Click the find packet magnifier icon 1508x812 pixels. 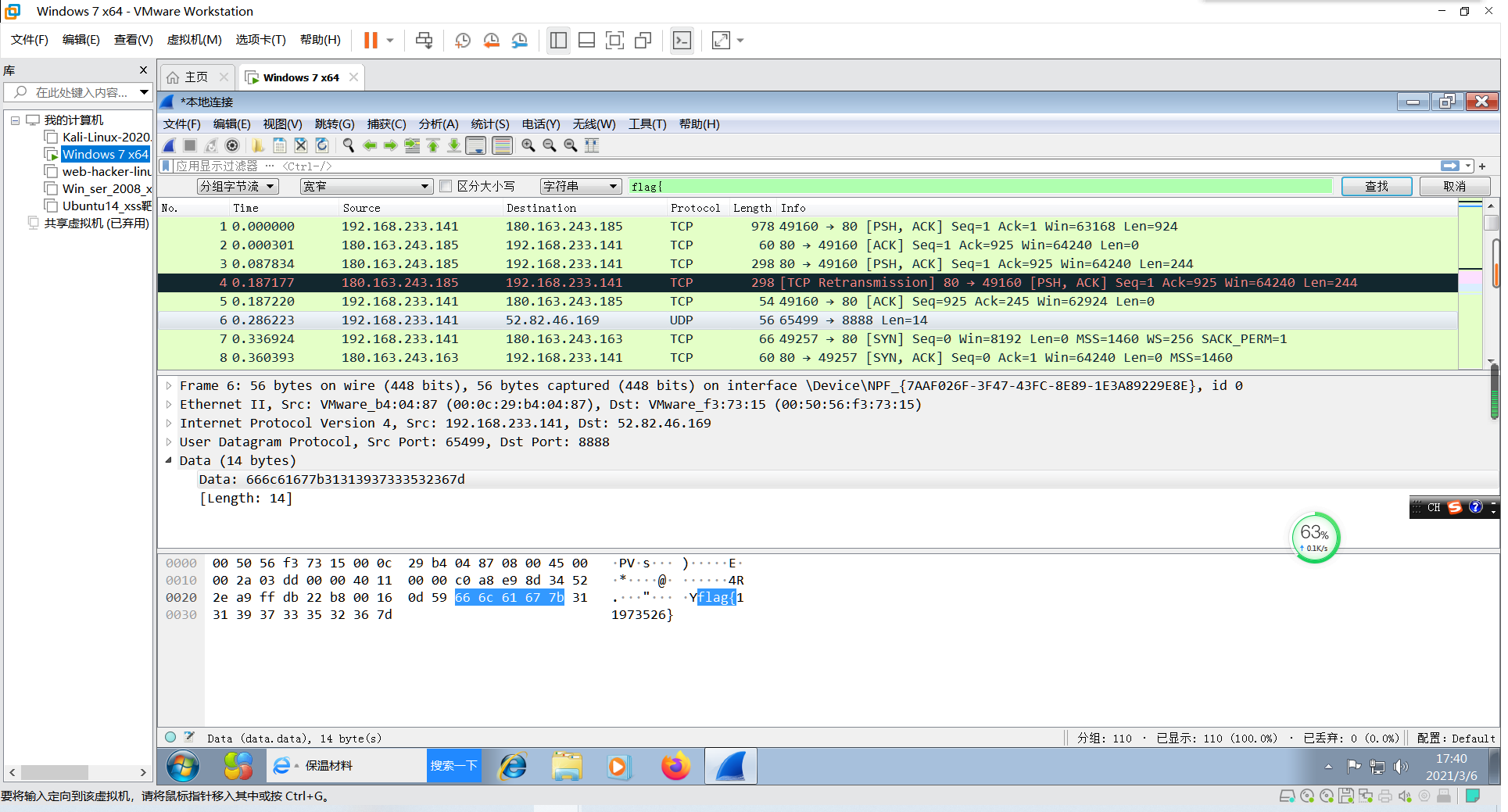349,145
